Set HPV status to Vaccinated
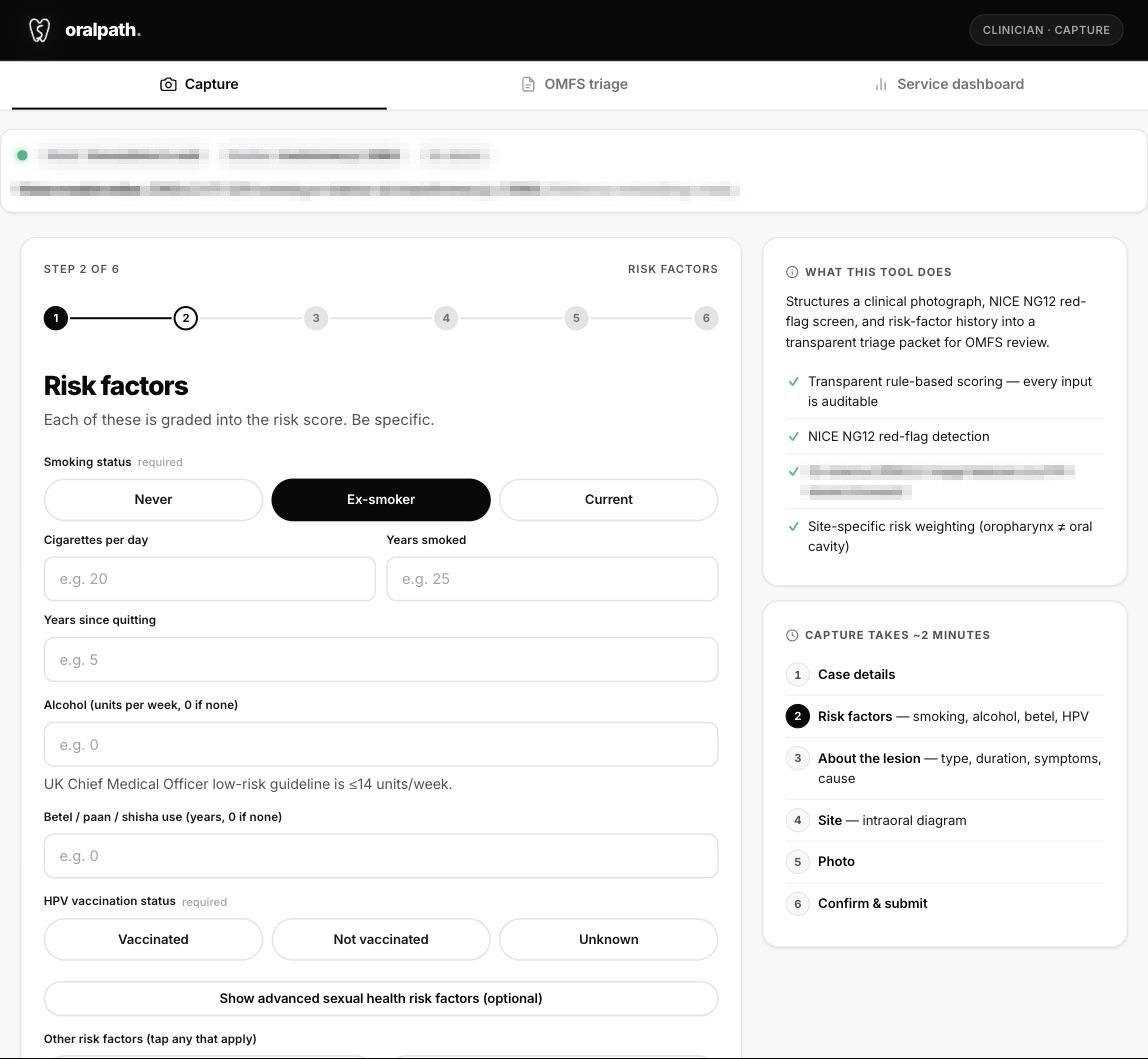Viewport: 1148px width, 1059px height. 153,940
